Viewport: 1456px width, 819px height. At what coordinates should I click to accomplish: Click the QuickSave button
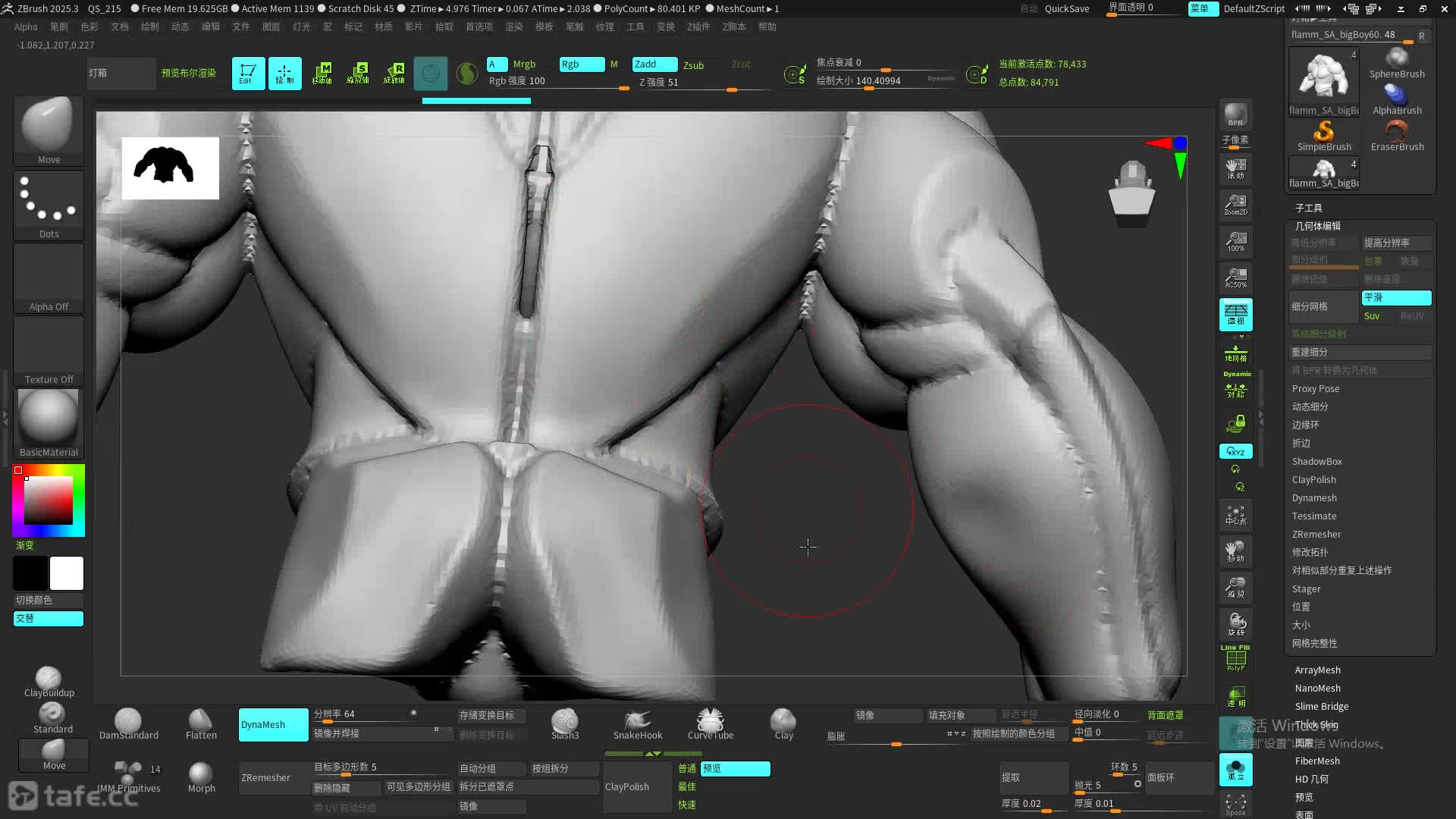[1066, 9]
